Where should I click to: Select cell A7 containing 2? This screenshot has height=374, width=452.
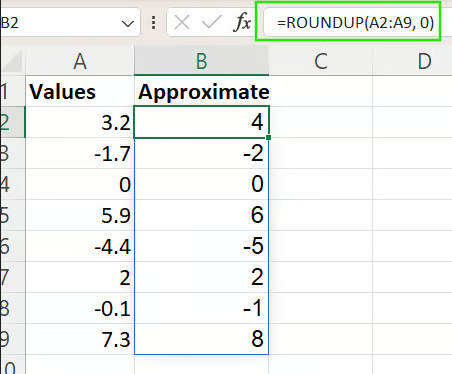(80, 277)
